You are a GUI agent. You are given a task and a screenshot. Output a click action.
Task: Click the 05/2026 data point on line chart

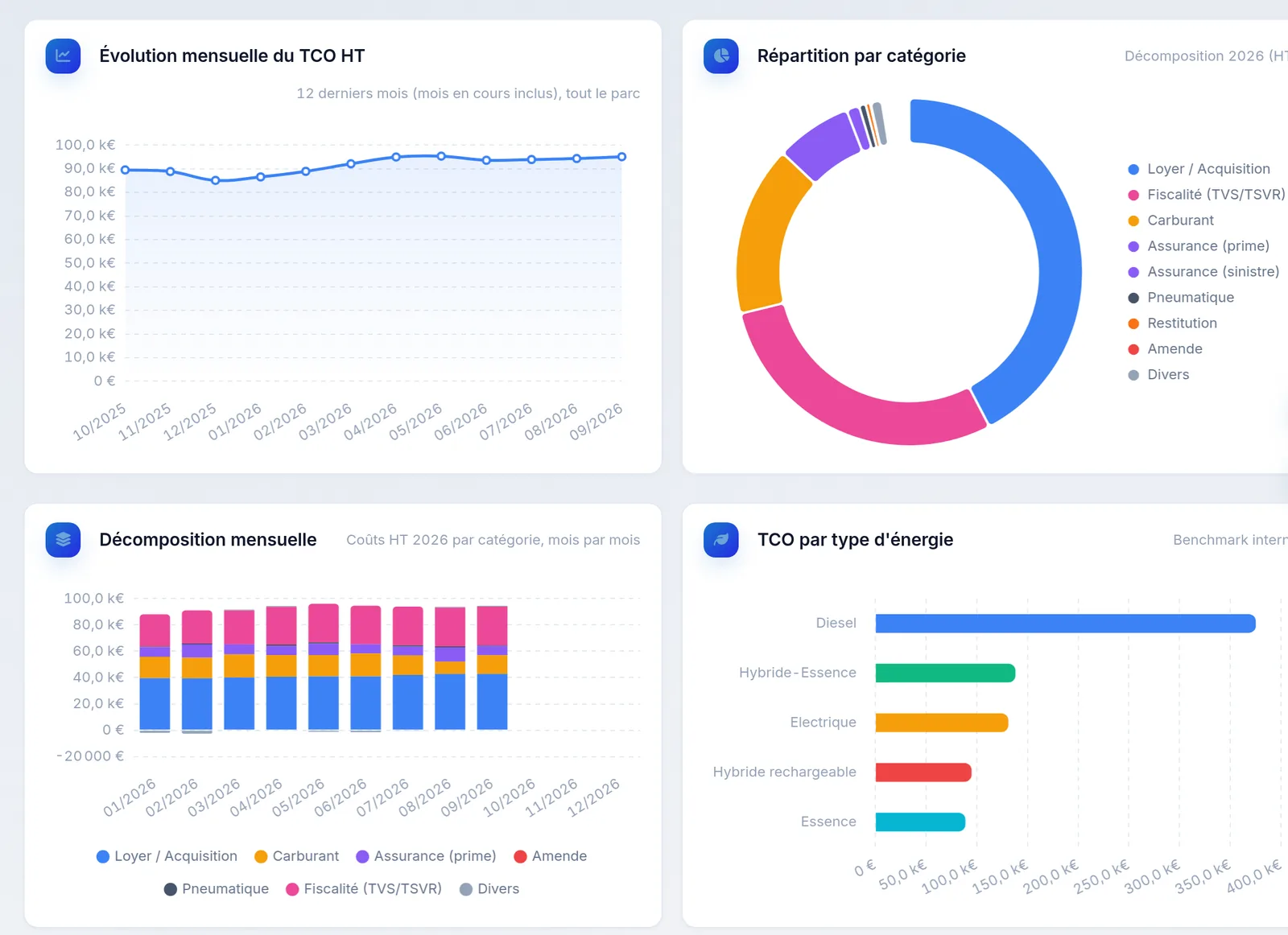(x=441, y=156)
